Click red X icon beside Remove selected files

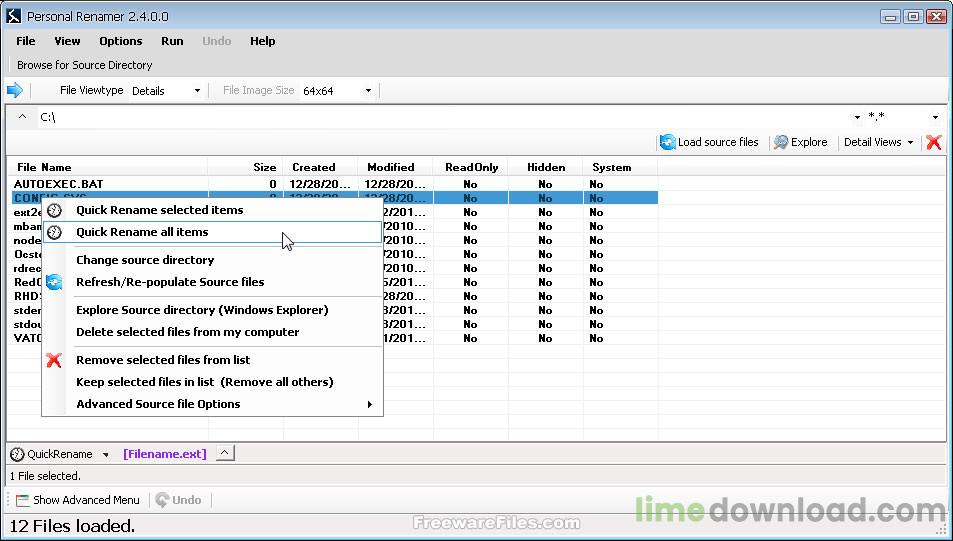54,360
